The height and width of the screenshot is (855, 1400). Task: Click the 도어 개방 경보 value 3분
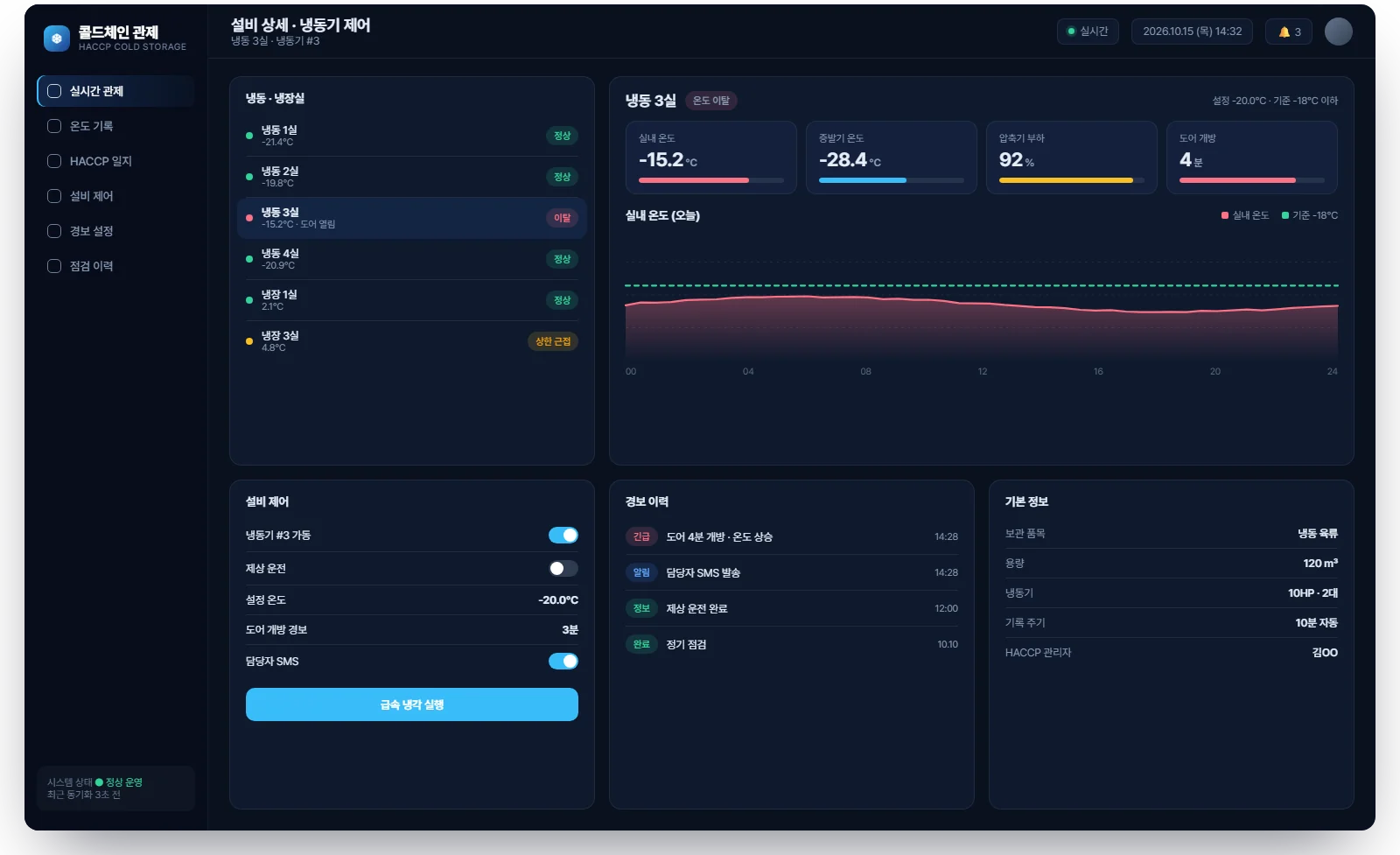[x=570, y=630]
